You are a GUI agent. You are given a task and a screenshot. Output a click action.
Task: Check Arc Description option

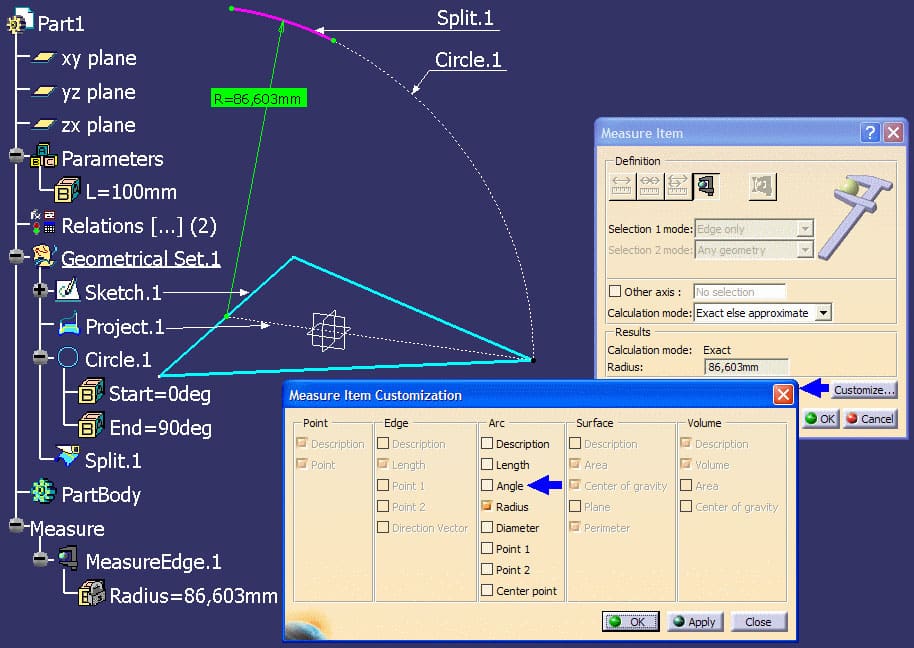[x=487, y=443]
